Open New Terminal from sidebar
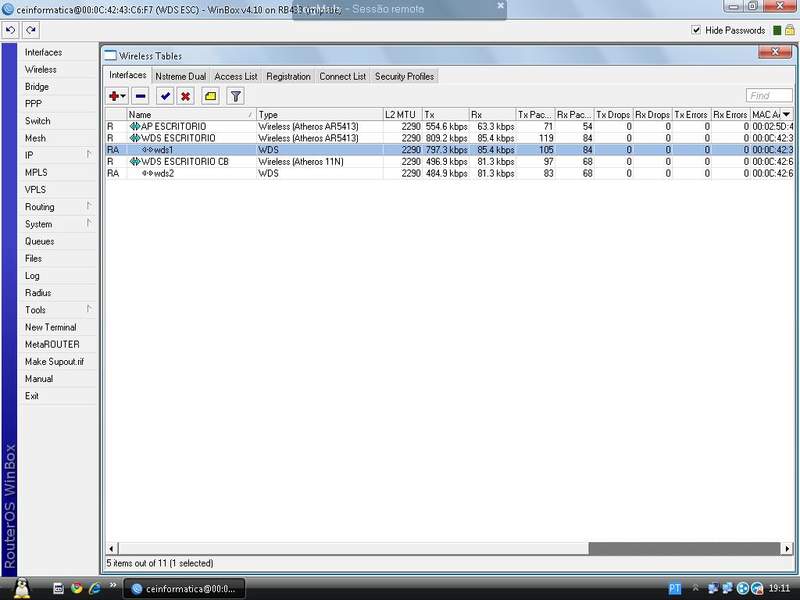 coord(51,327)
